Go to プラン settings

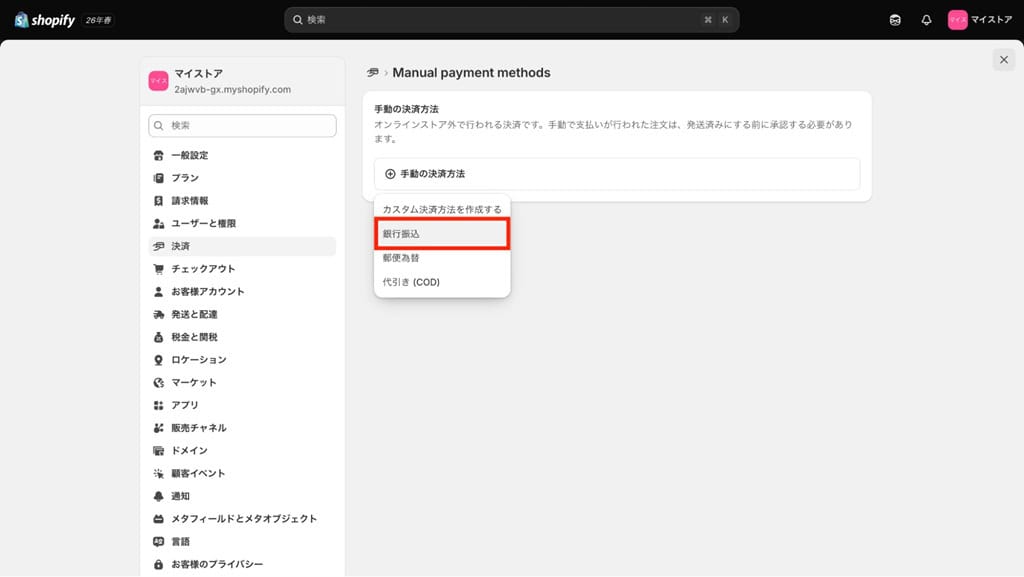coord(242,178)
